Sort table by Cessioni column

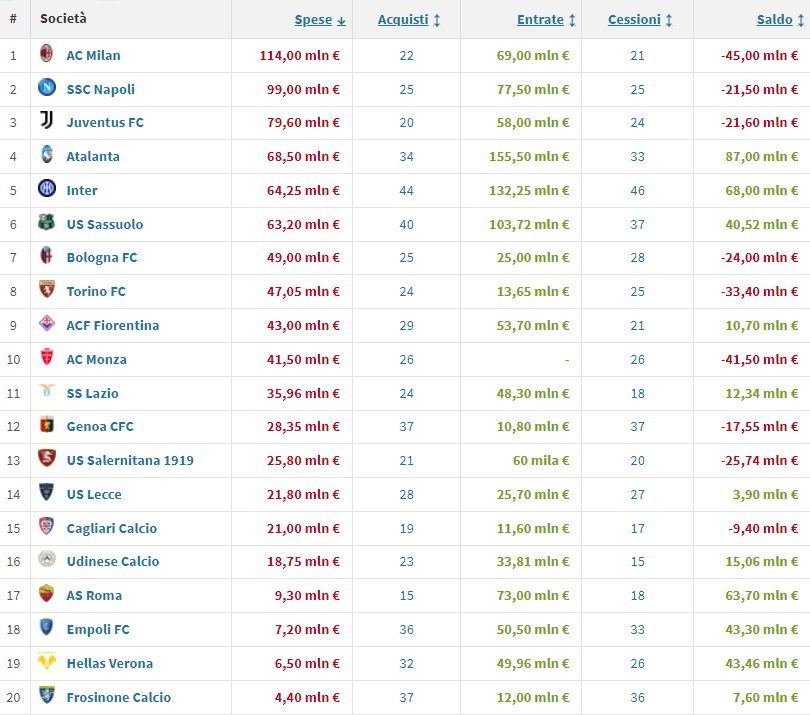(x=634, y=20)
